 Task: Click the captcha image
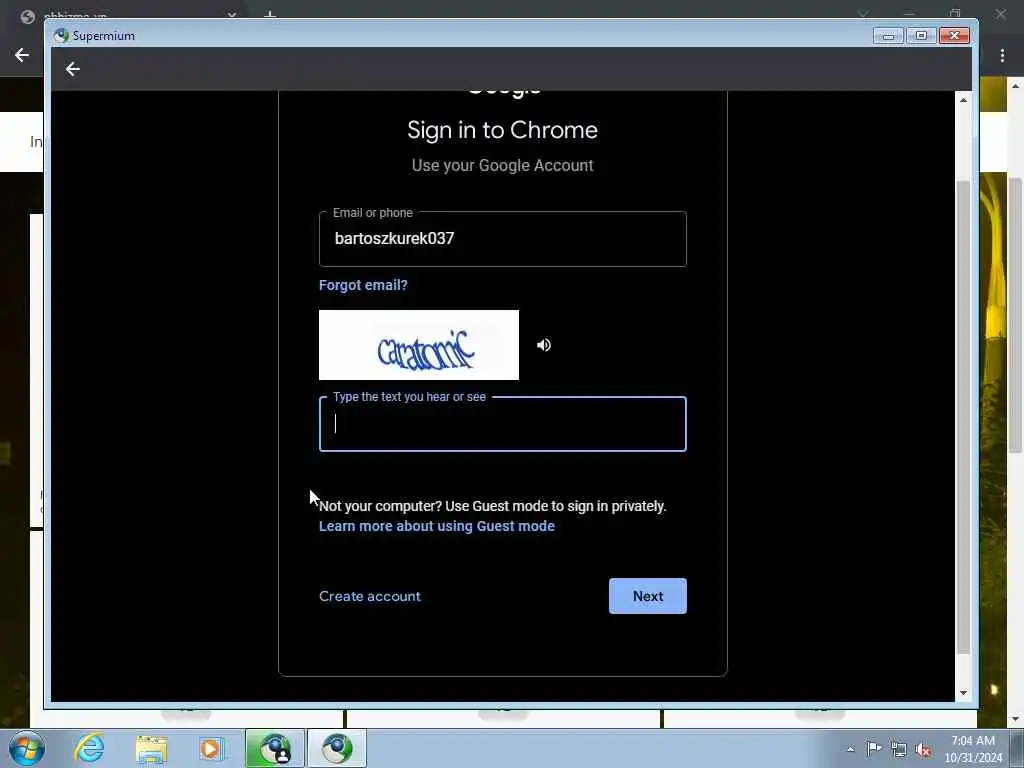pos(419,345)
